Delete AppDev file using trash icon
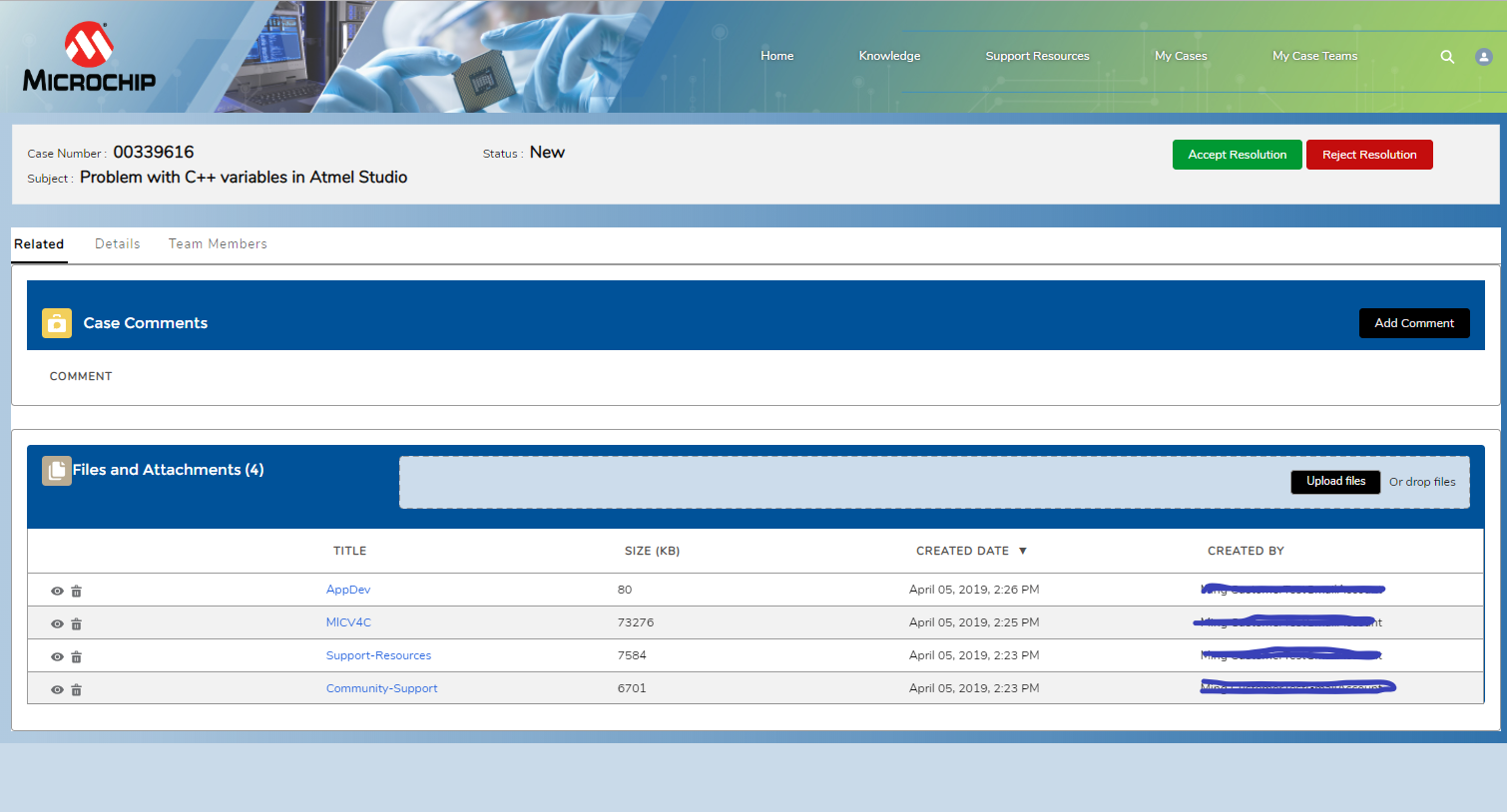Viewport: 1507px width, 812px height. tap(76, 592)
